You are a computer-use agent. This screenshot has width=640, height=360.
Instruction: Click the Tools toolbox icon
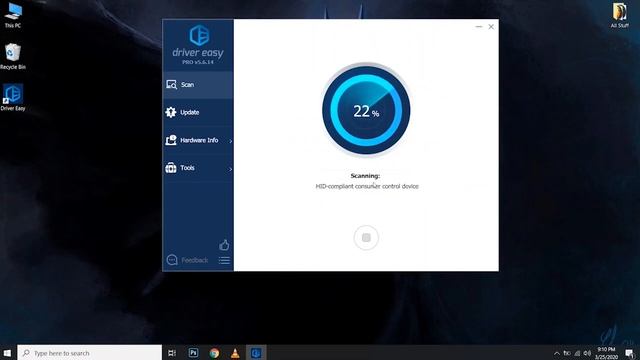[171, 168]
